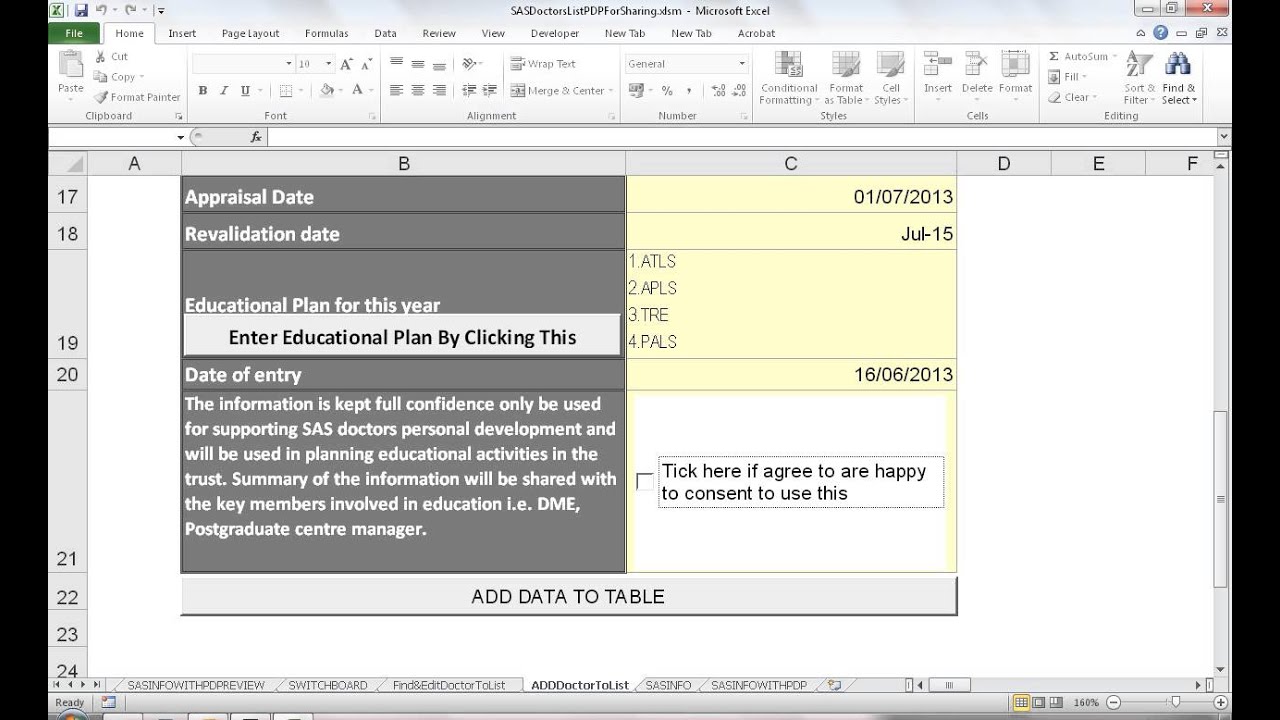Undo the last action
Image resolution: width=1280 pixels, height=720 pixels.
pyautogui.click(x=101, y=10)
